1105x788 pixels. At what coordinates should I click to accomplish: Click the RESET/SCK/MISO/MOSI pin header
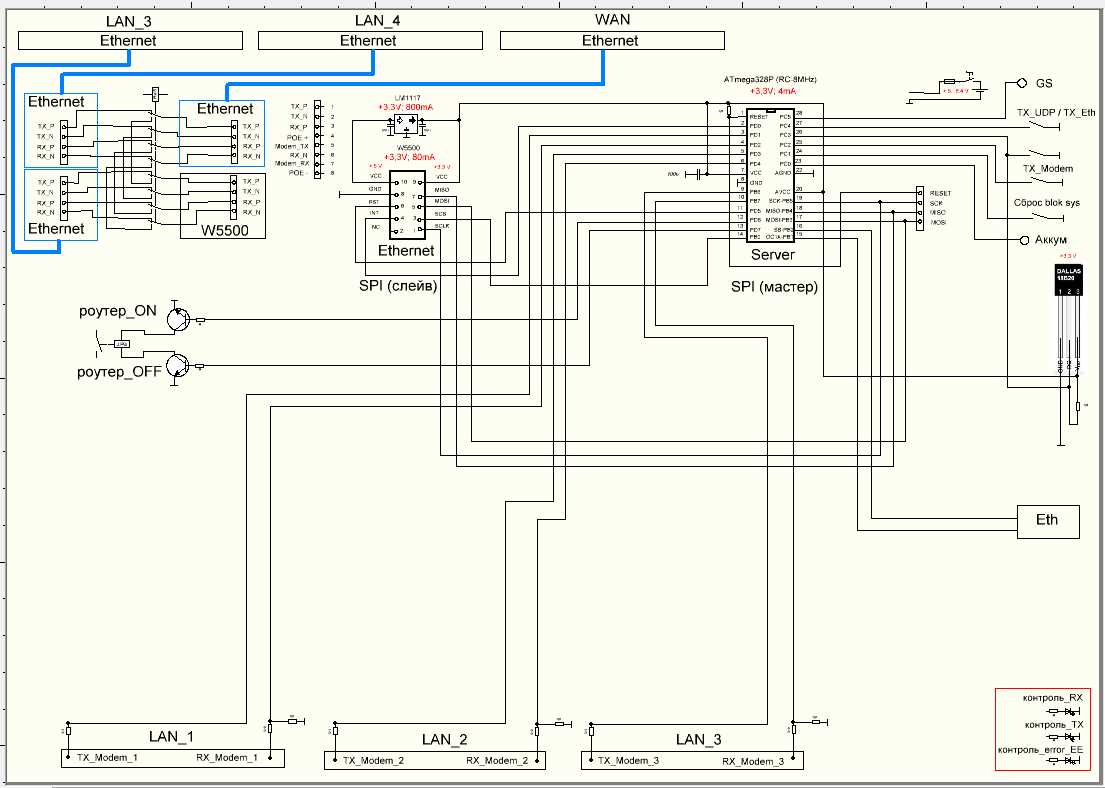[918, 208]
